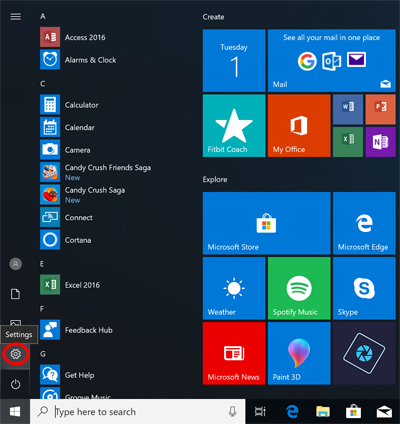Open the Mail tile

point(332,60)
